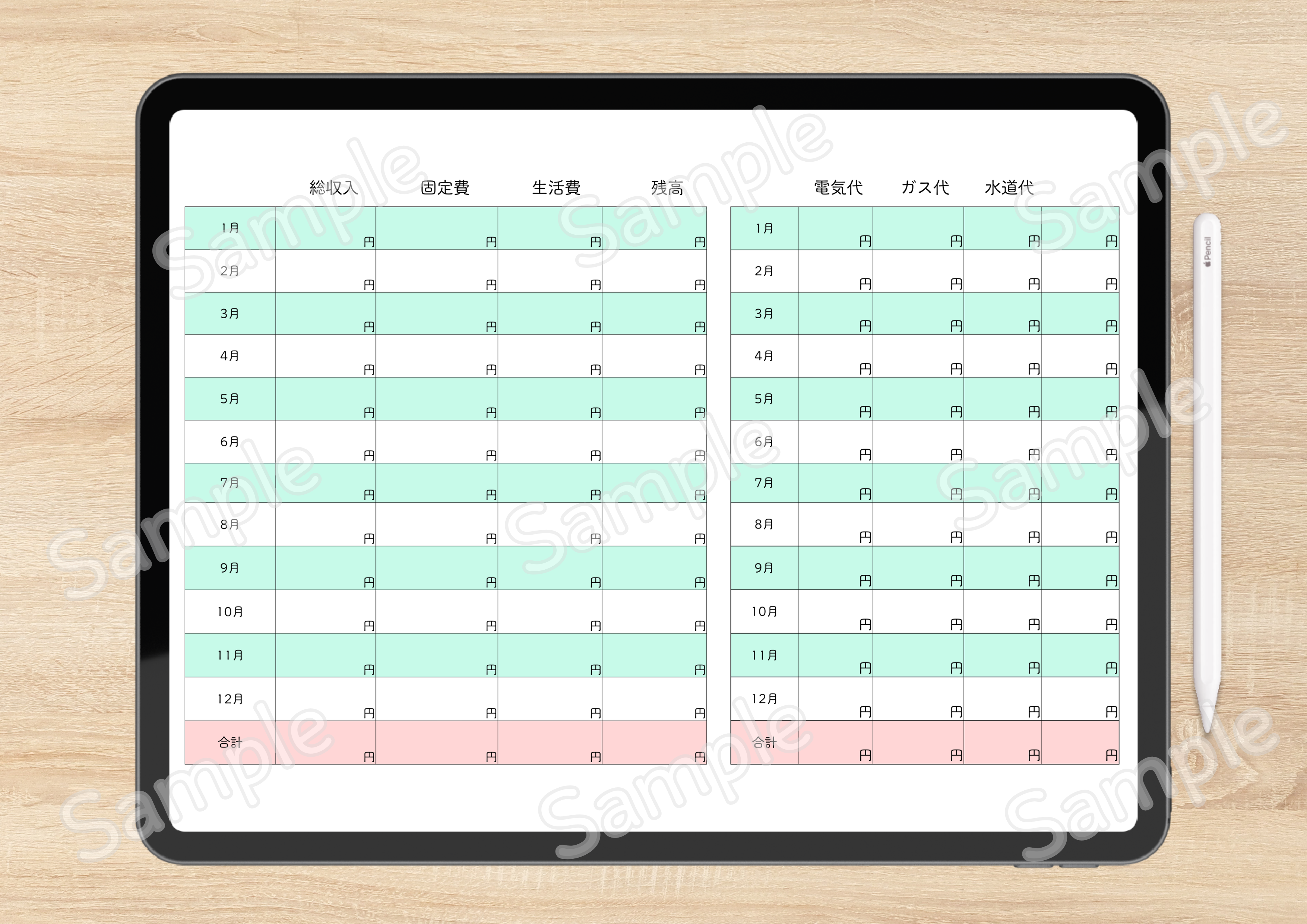
Task: Select the 2月 電気代 cell
Action: [835, 271]
